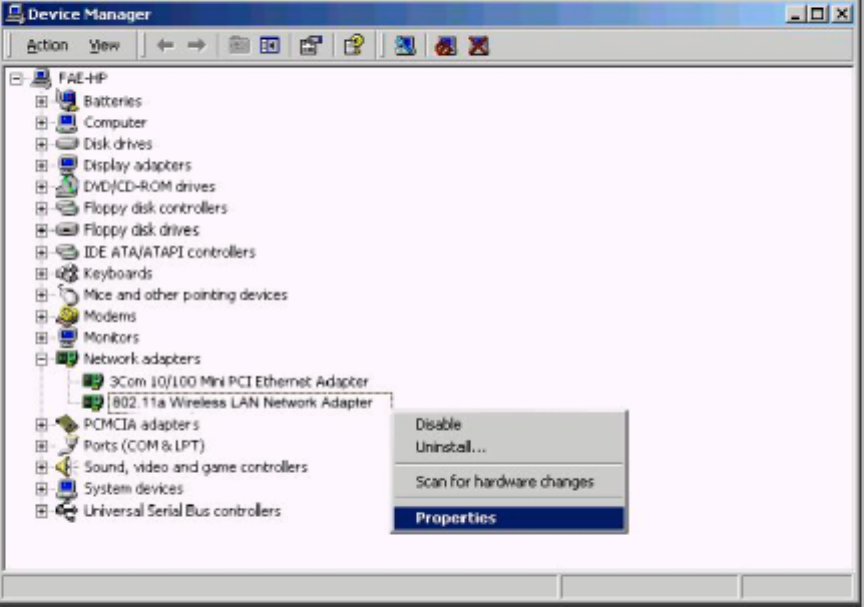Expand the System devices node

pos(41,489)
